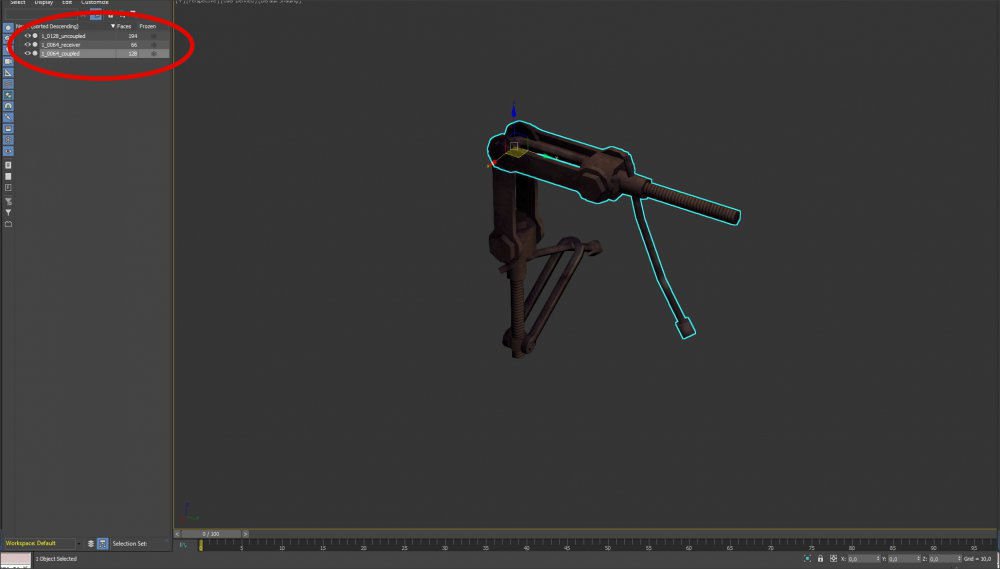This screenshot has height=569, width=1000.
Task: Sort list by Faces column header
Action: [123, 26]
